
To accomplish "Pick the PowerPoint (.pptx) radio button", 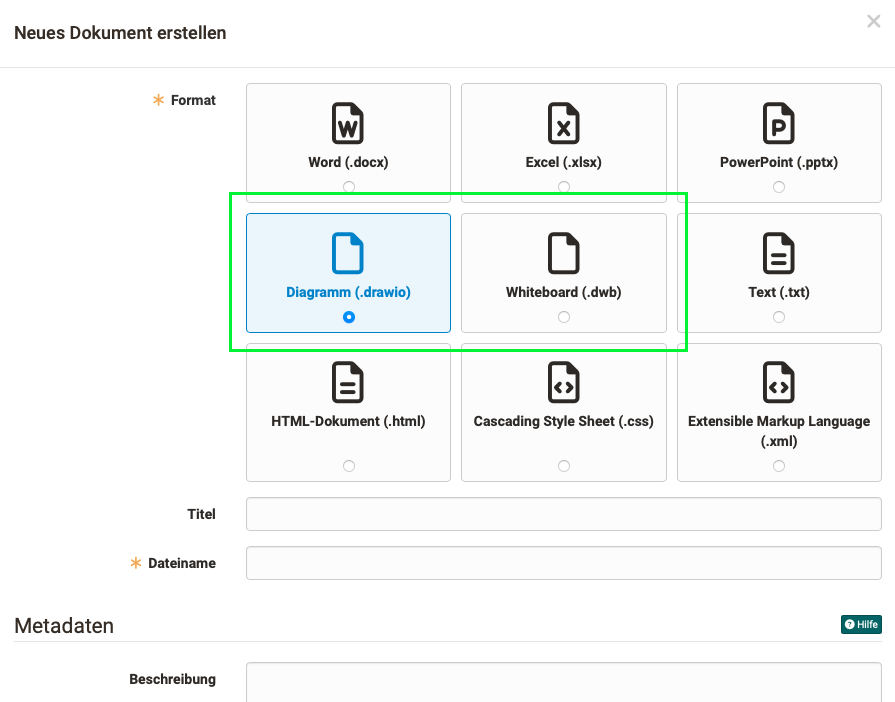I will click(779, 187).
